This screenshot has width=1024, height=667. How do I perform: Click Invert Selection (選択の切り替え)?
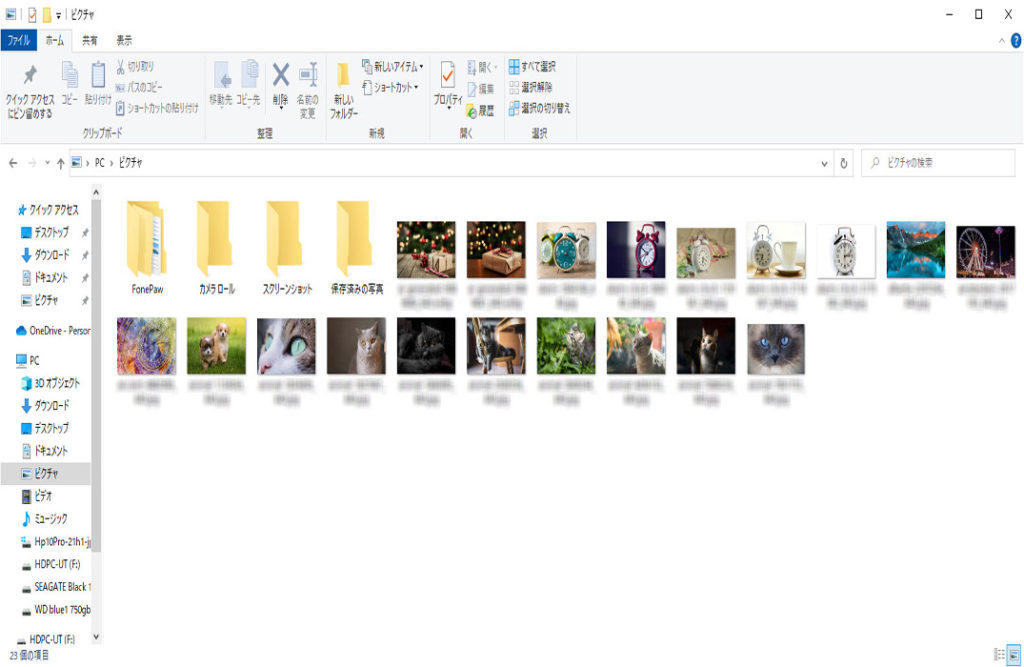538,108
